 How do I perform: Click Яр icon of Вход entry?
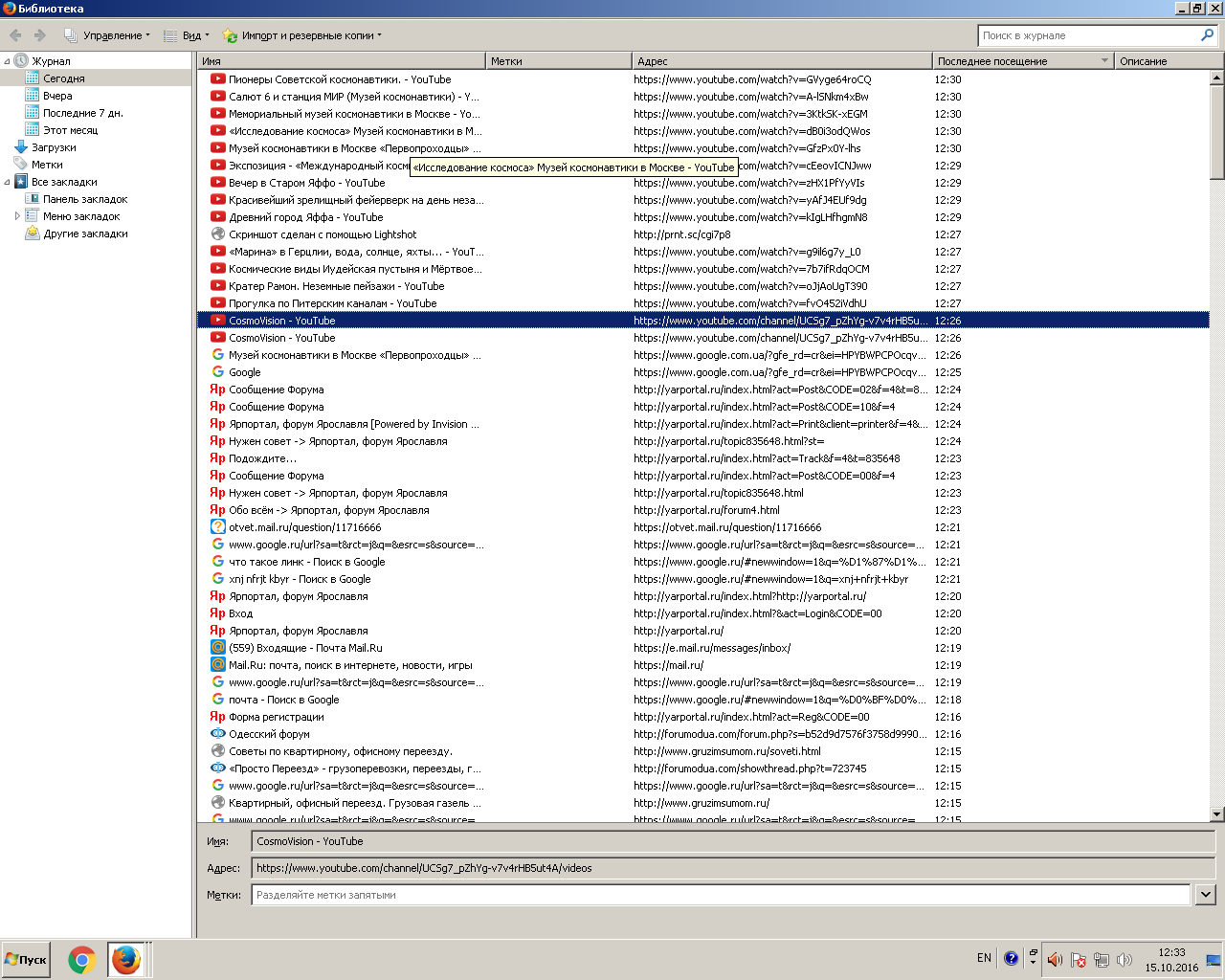point(218,613)
